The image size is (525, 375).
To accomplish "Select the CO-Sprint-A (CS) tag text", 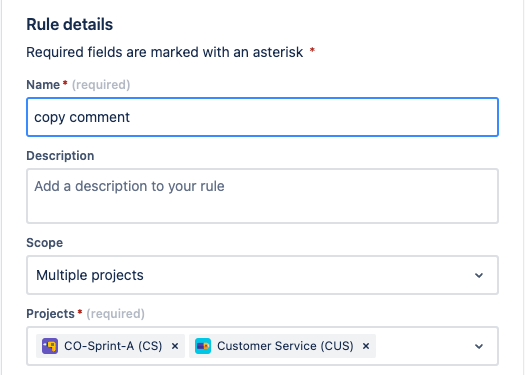I will click(113, 346).
